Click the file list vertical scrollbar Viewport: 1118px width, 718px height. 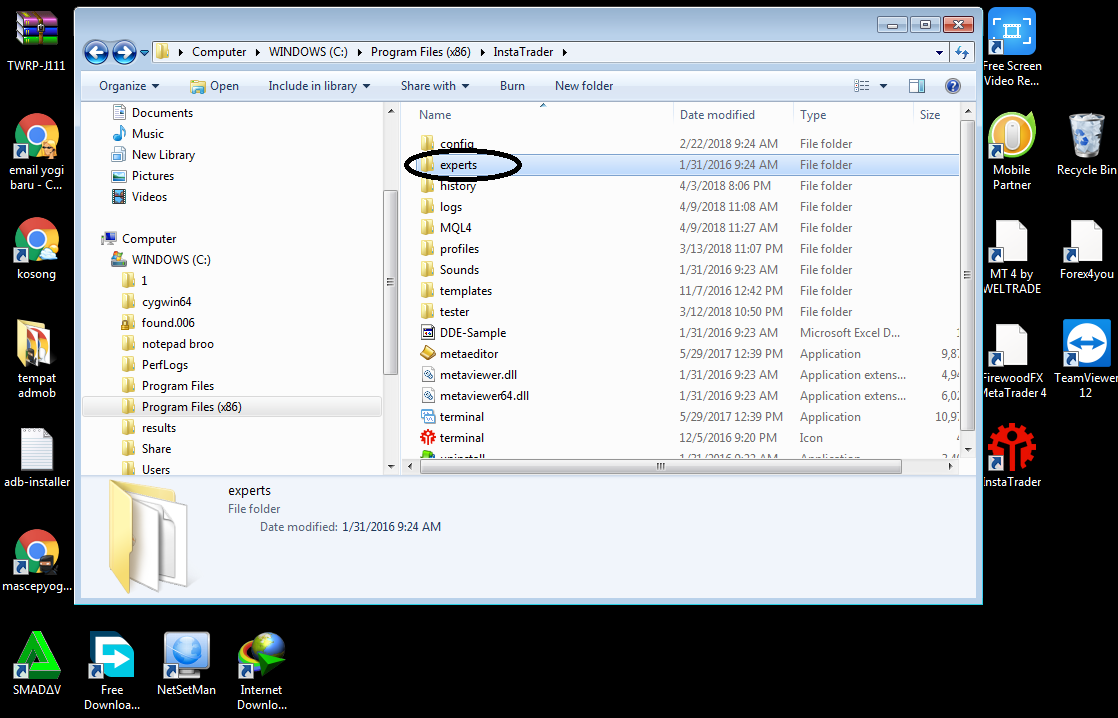[x=968, y=275]
